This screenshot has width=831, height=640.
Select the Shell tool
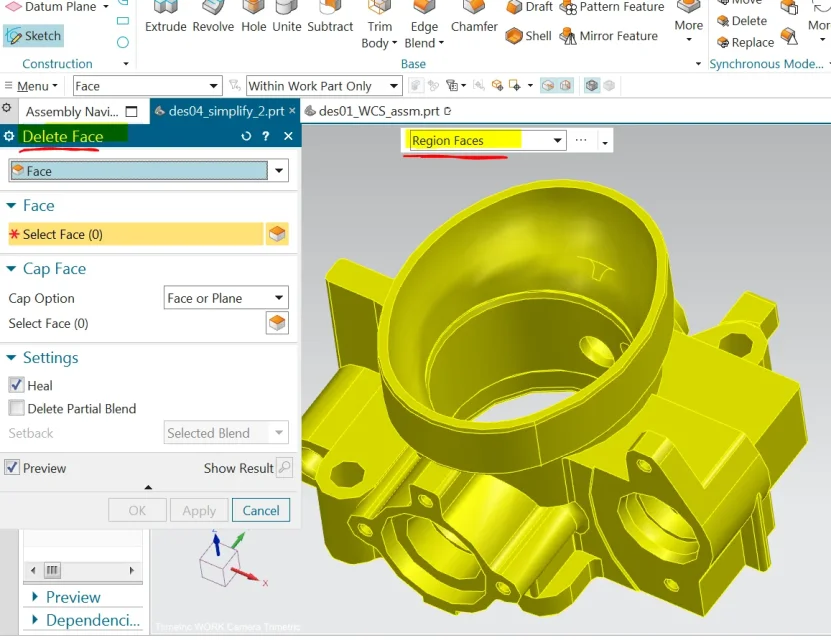(x=515, y=36)
